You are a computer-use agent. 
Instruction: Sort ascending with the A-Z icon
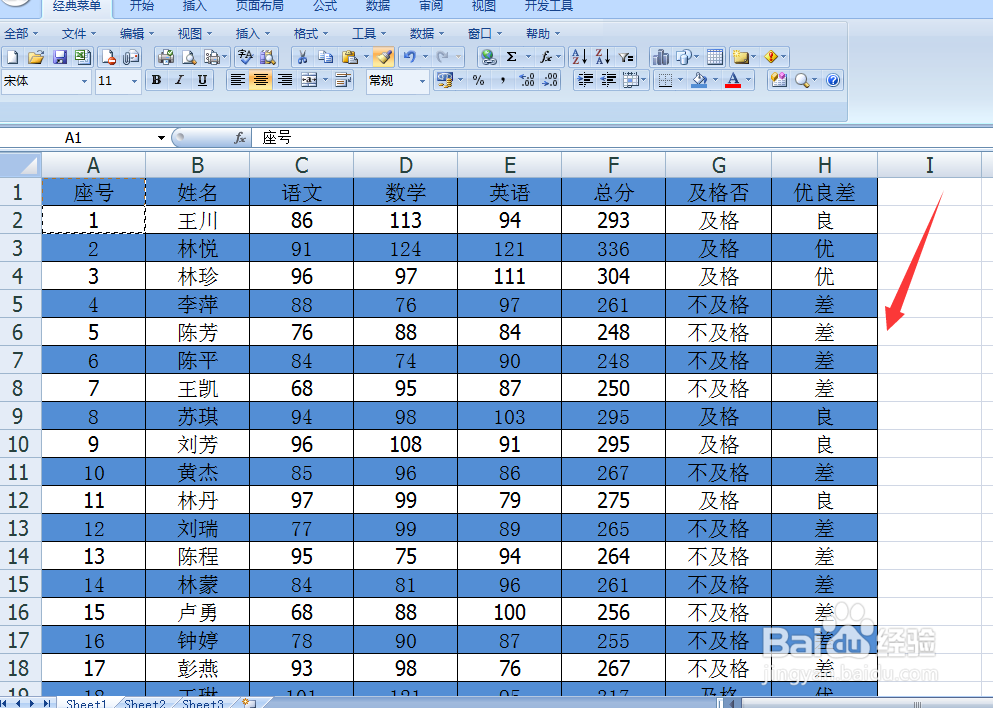[x=579, y=58]
